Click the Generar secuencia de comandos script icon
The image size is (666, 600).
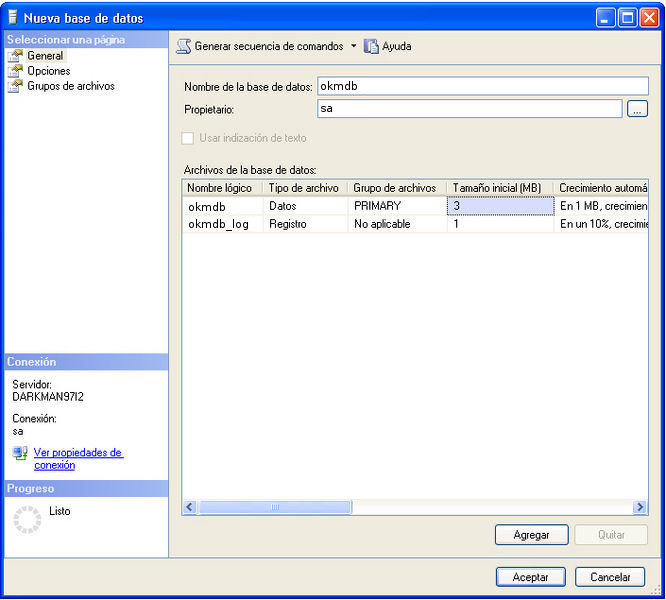(x=184, y=46)
